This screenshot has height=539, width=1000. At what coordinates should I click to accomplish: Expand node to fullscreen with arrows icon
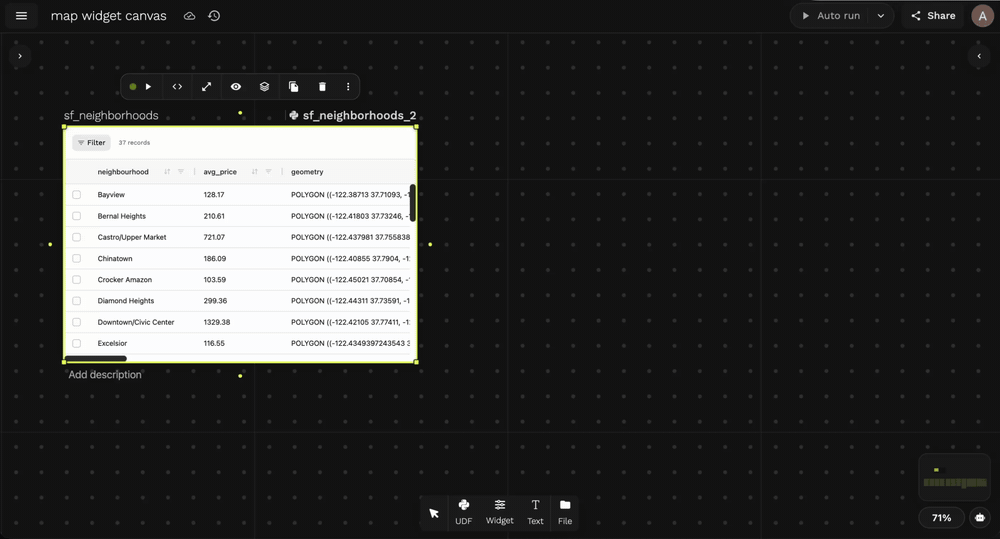coord(207,87)
